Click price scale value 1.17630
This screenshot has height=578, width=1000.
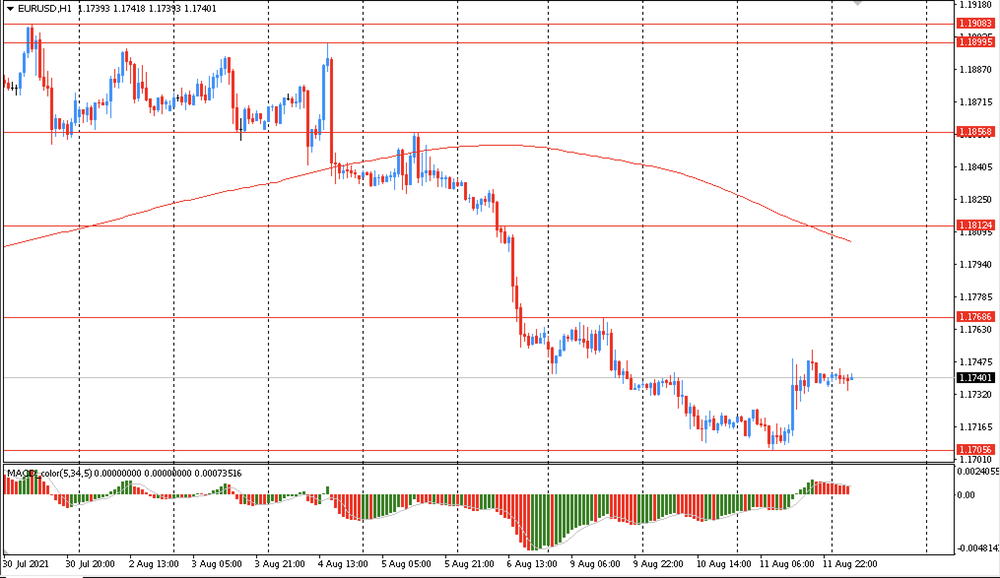(x=976, y=330)
